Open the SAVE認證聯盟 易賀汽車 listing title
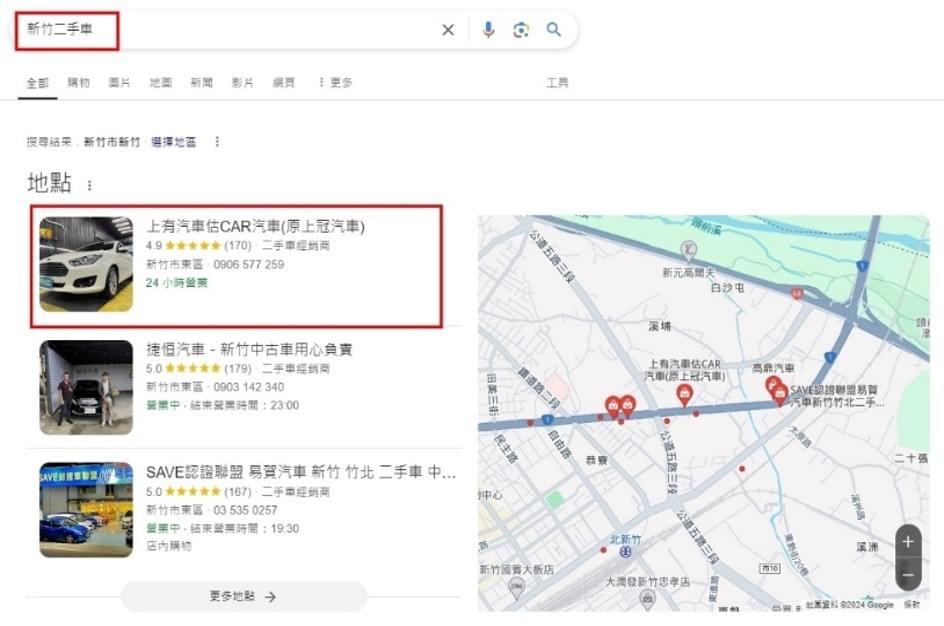This screenshot has height=626, width=944. click(300, 472)
